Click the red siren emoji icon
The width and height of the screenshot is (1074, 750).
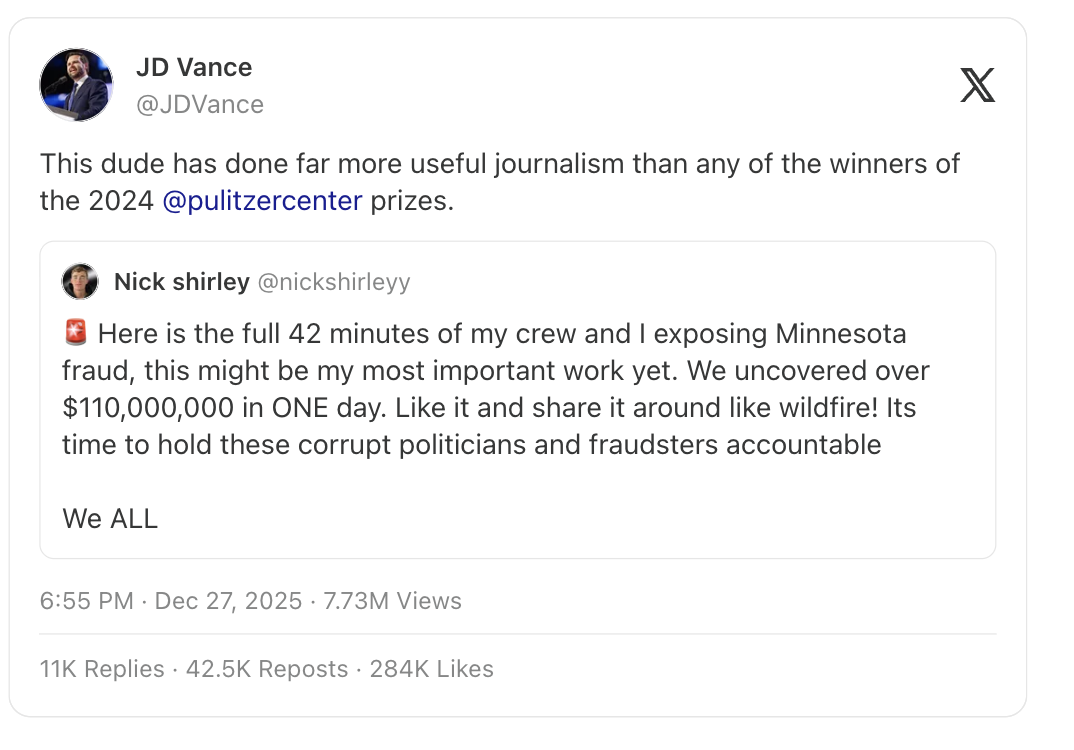[75, 332]
